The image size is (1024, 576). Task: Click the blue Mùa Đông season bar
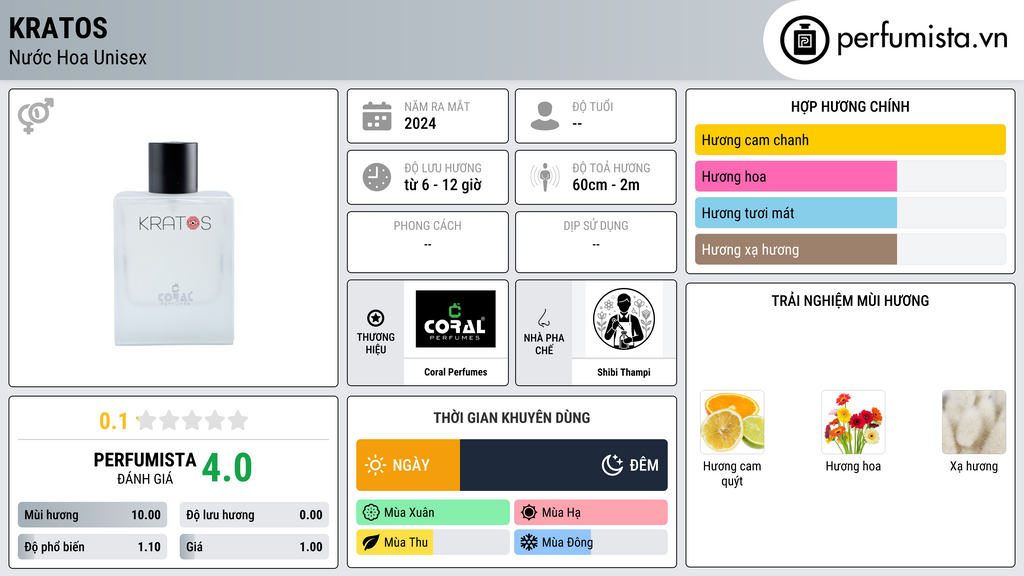[x=552, y=542]
